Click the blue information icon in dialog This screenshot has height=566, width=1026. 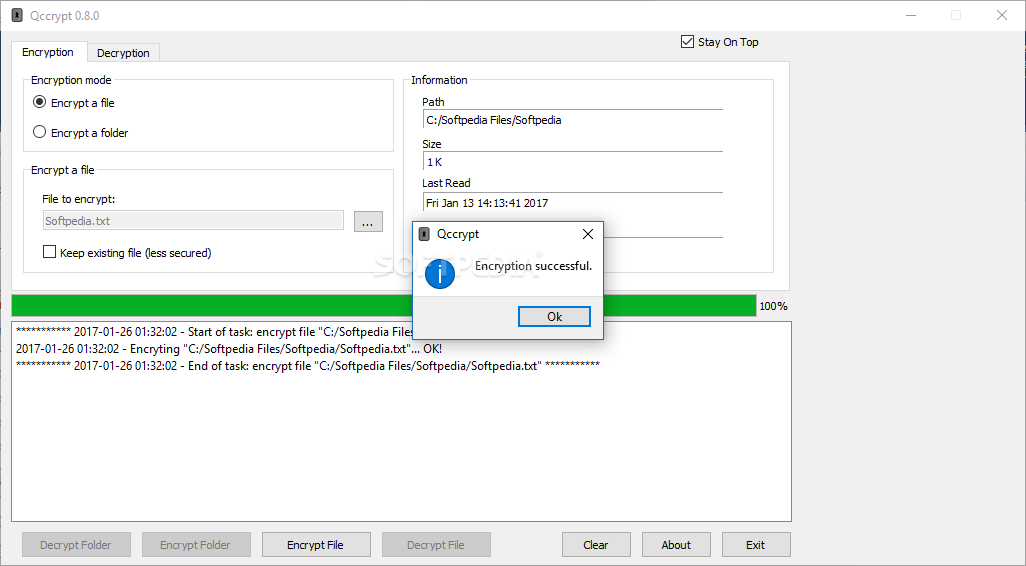click(x=440, y=274)
